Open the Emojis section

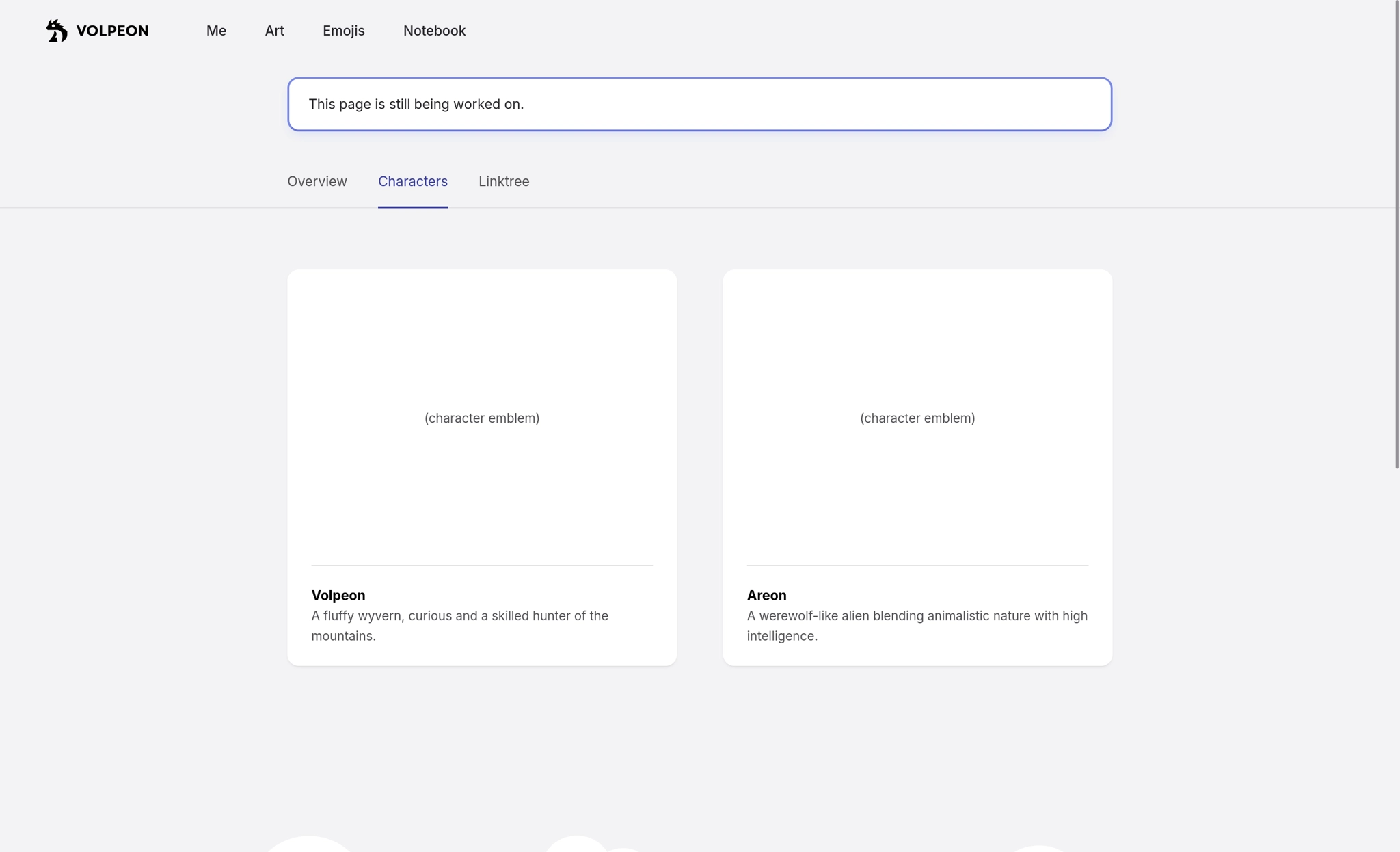pos(343,31)
